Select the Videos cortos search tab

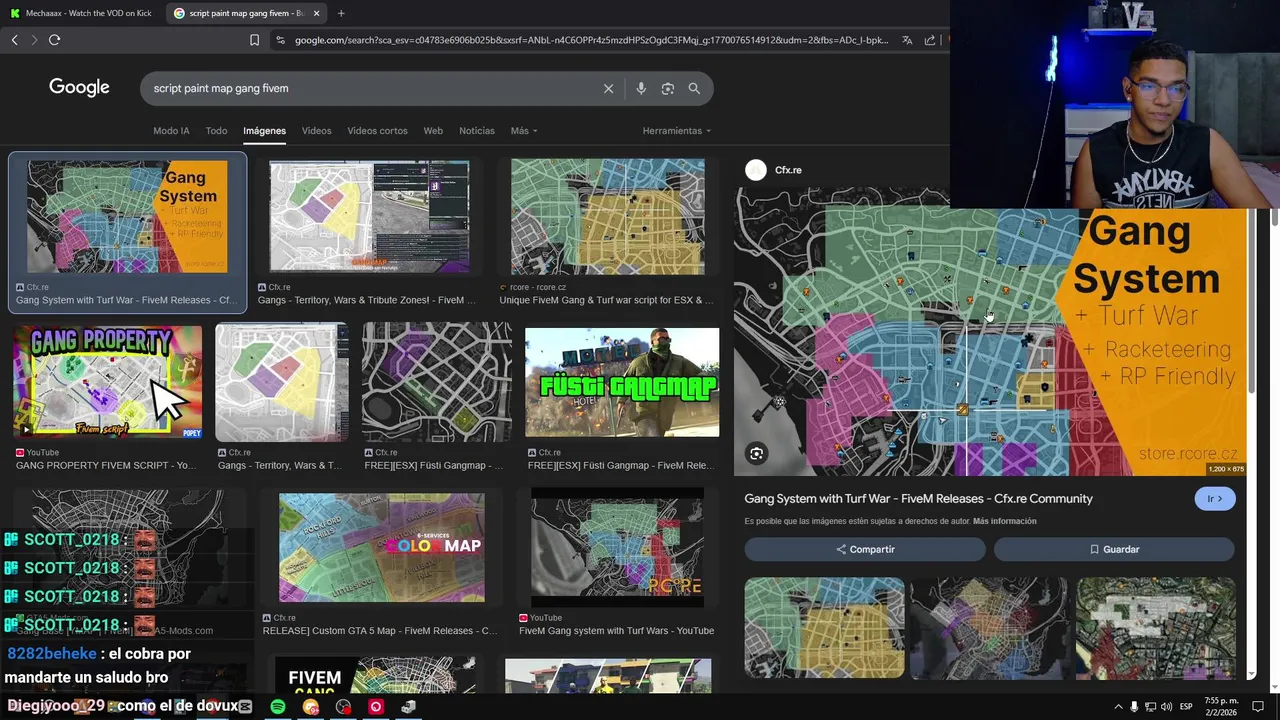point(377,131)
